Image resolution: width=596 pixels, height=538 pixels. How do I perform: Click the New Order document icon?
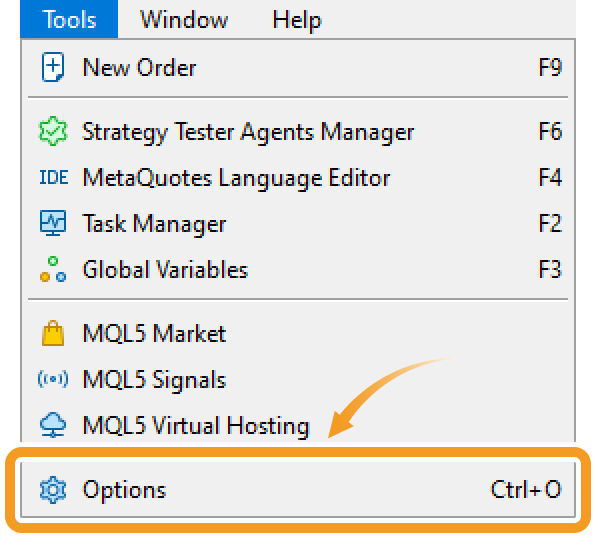(52, 67)
